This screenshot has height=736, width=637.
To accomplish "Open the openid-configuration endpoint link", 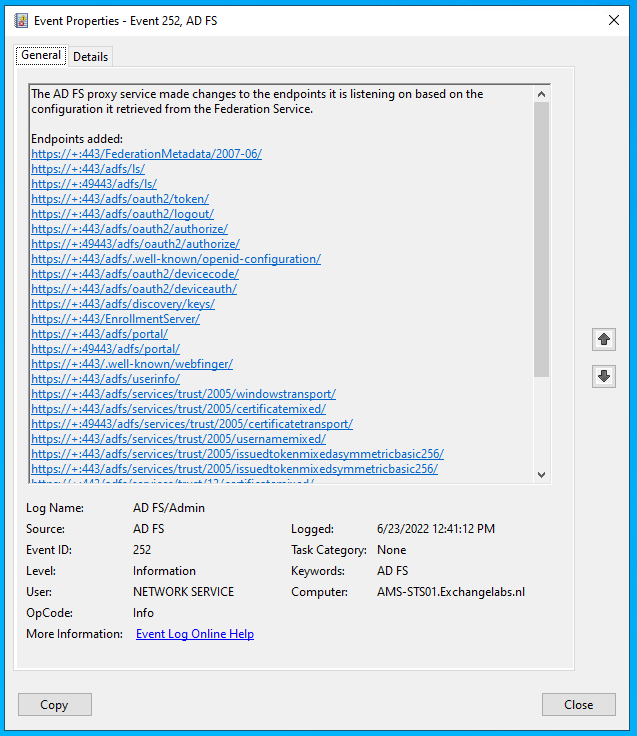I will coord(175,259).
